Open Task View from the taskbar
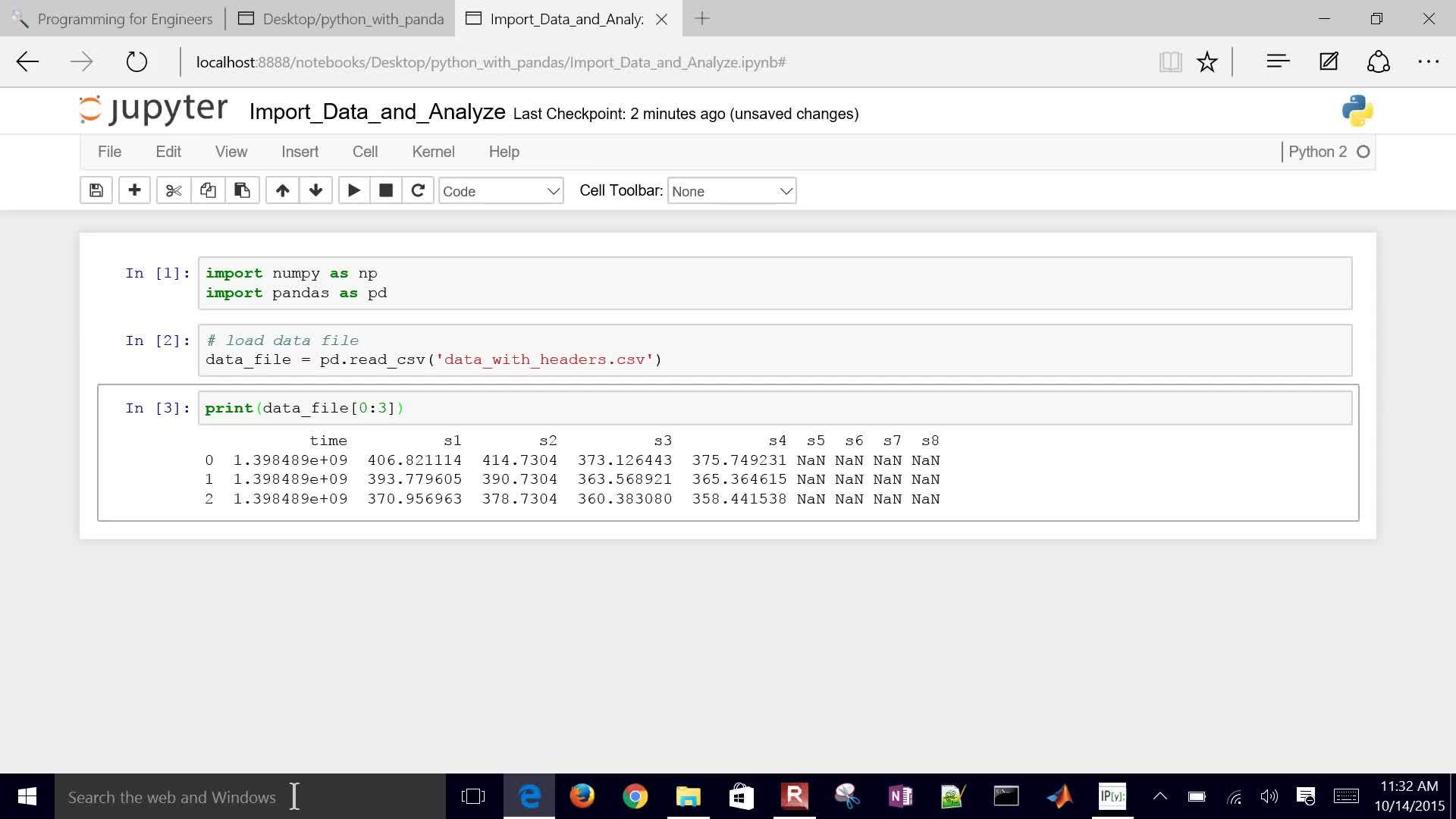This screenshot has height=819, width=1456. click(473, 796)
